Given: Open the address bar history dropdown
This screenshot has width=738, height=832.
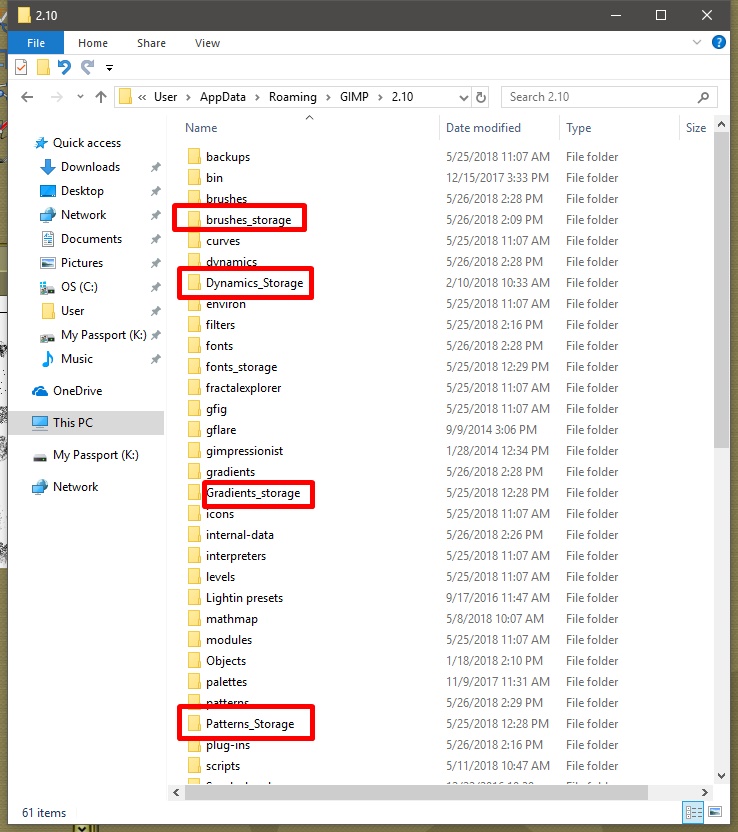Looking at the screenshot, I should click(x=463, y=98).
